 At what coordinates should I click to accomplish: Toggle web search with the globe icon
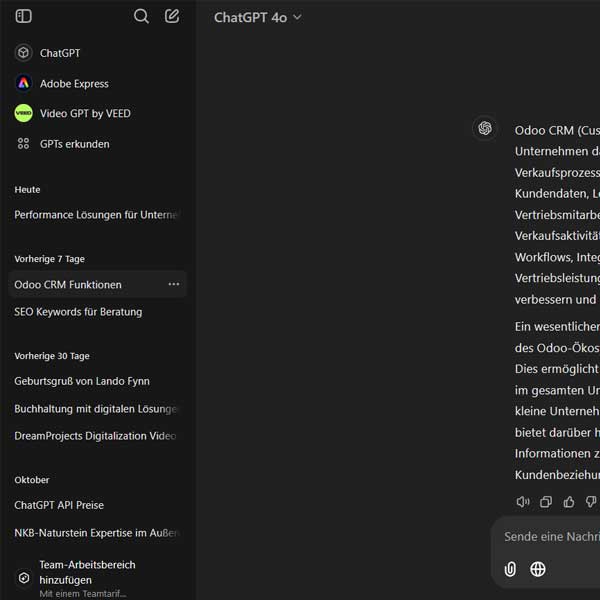pyautogui.click(x=538, y=569)
